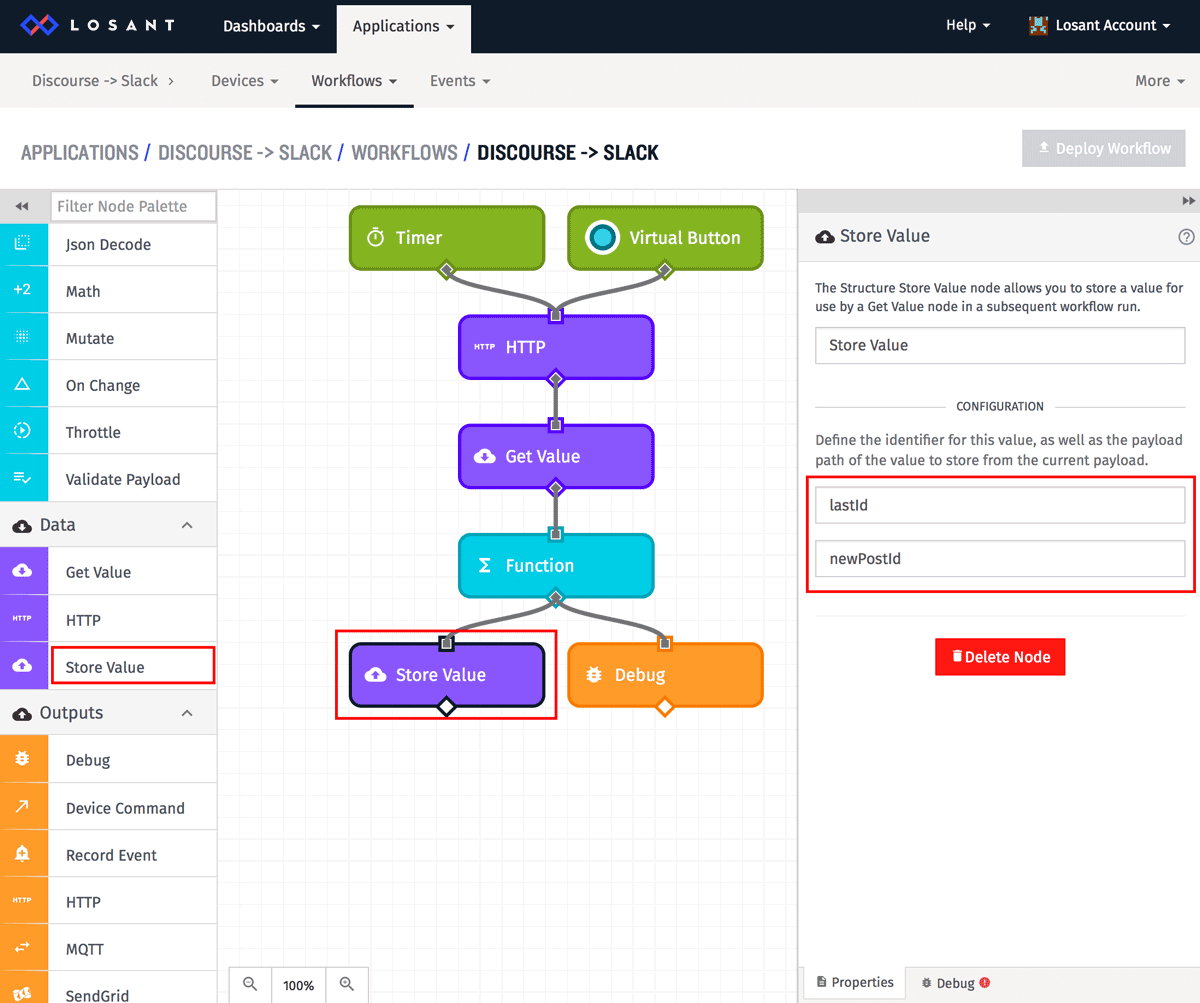Viewport: 1200px width, 1003px height.
Task: Click the Store Value cloud icon in the palette
Action: click(x=23, y=666)
